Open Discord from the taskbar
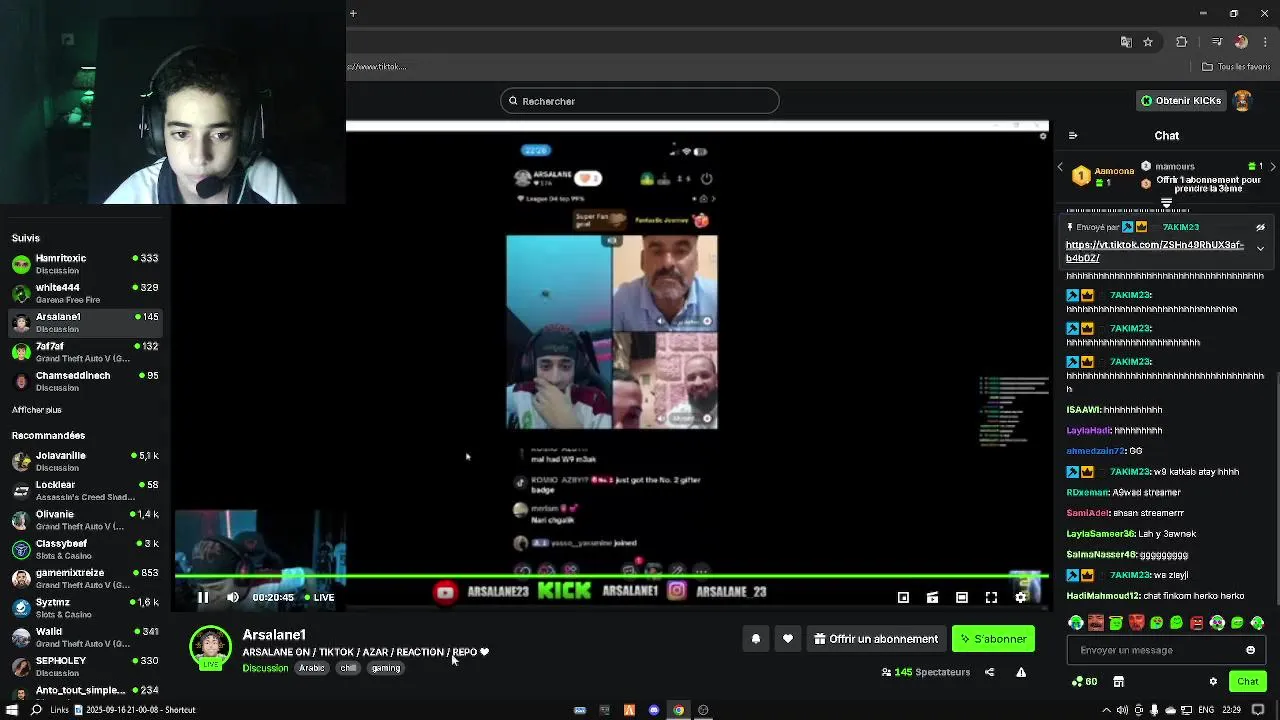 (654, 710)
